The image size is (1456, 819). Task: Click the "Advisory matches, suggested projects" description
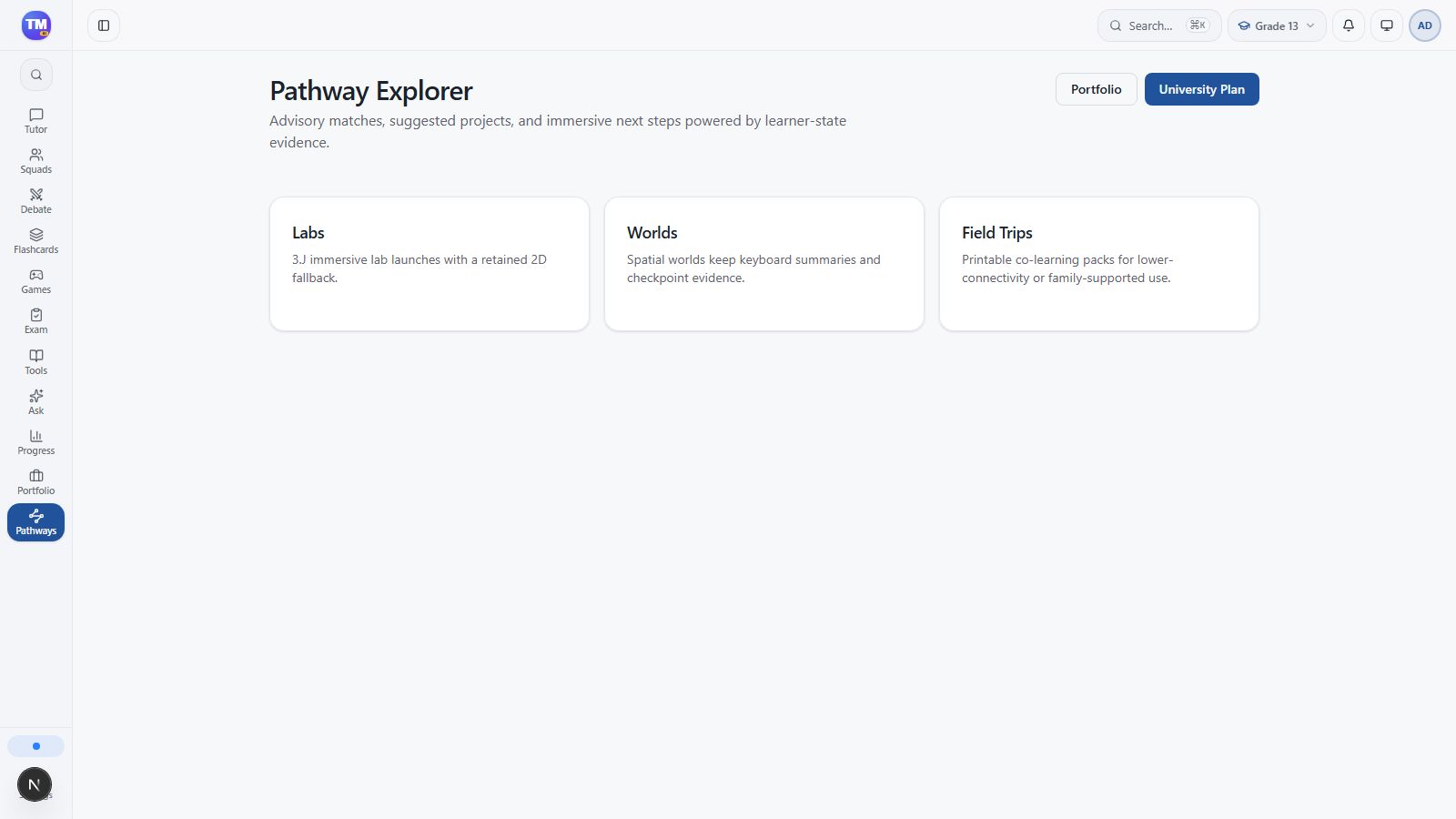(558, 131)
